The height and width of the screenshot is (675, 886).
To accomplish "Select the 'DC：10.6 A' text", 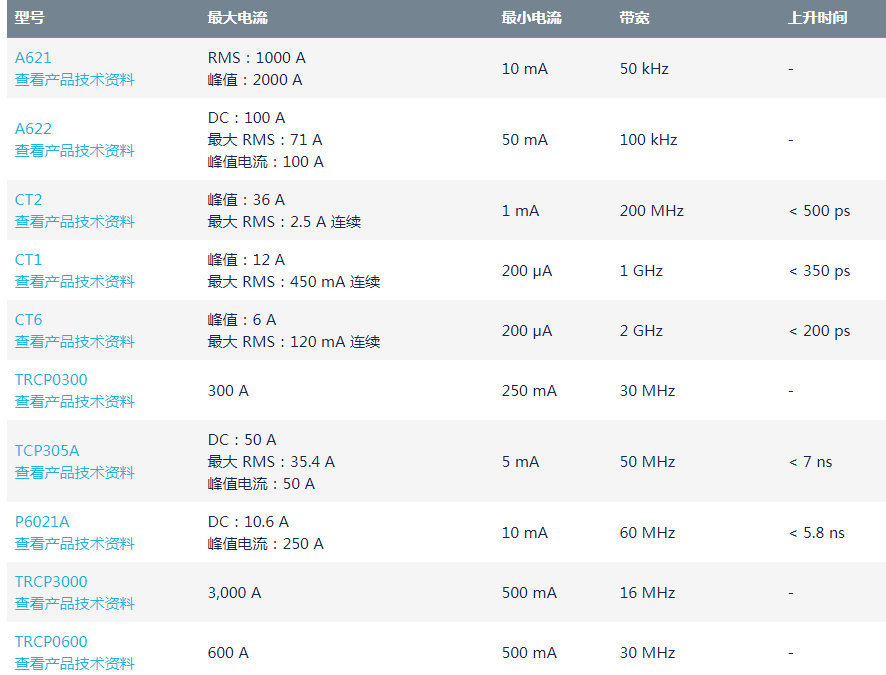I will (x=248, y=522).
